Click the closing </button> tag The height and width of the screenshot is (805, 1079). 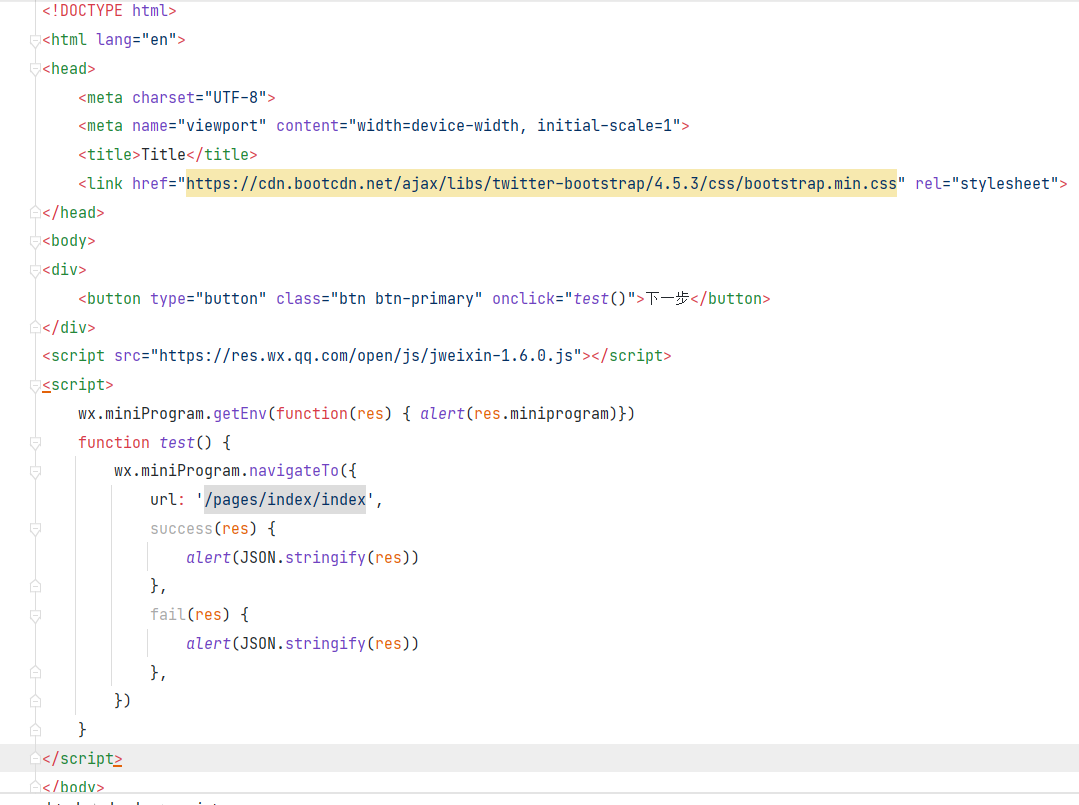coord(730,299)
